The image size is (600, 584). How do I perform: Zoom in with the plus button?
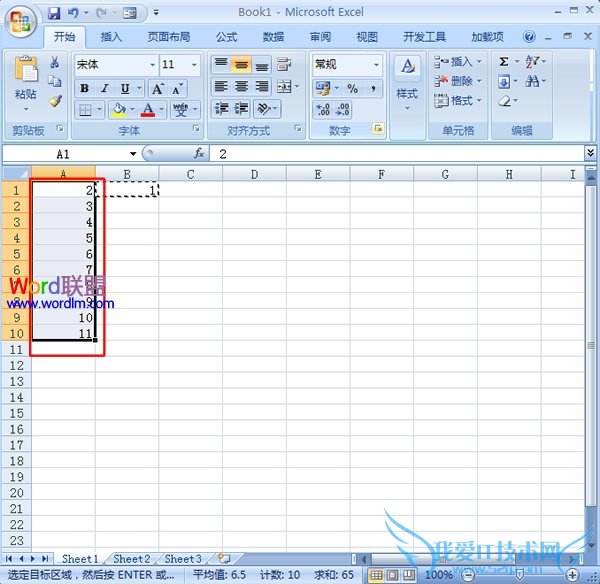click(572, 575)
